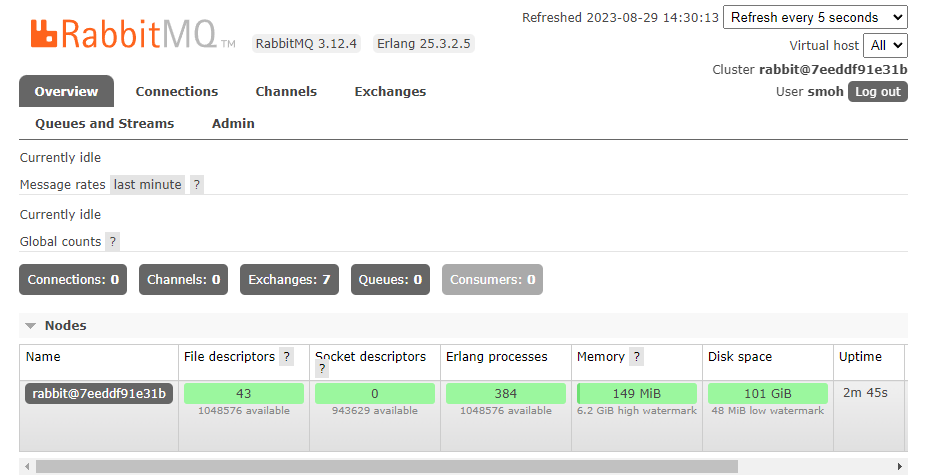This screenshot has height=475, width=929.
Task: Click the scrollbar left arrow
Action: point(27,466)
